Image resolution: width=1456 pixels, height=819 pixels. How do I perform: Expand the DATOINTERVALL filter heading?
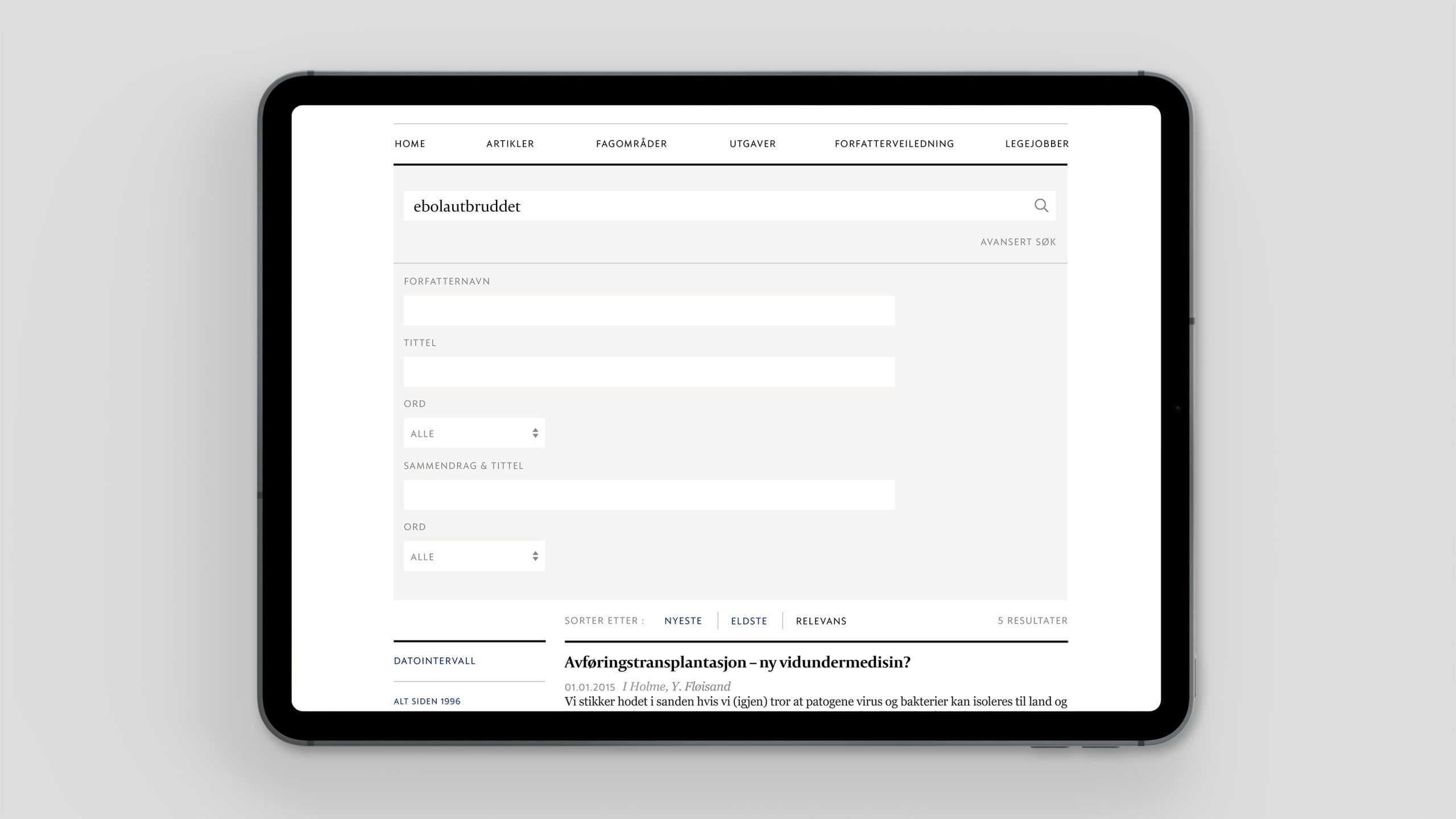[x=435, y=661]
